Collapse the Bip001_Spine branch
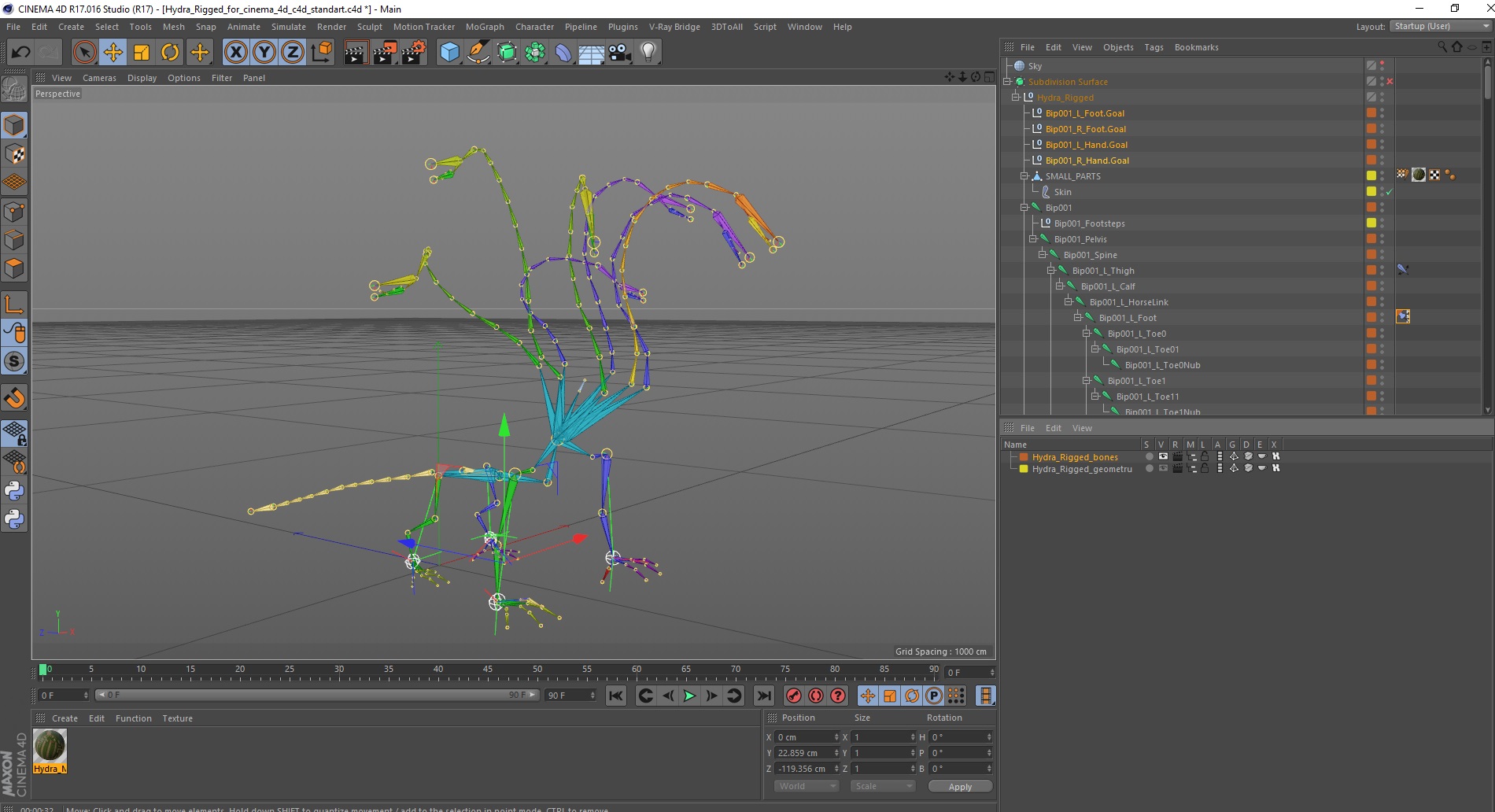 pyautogui.click(x=1042, y=255)
